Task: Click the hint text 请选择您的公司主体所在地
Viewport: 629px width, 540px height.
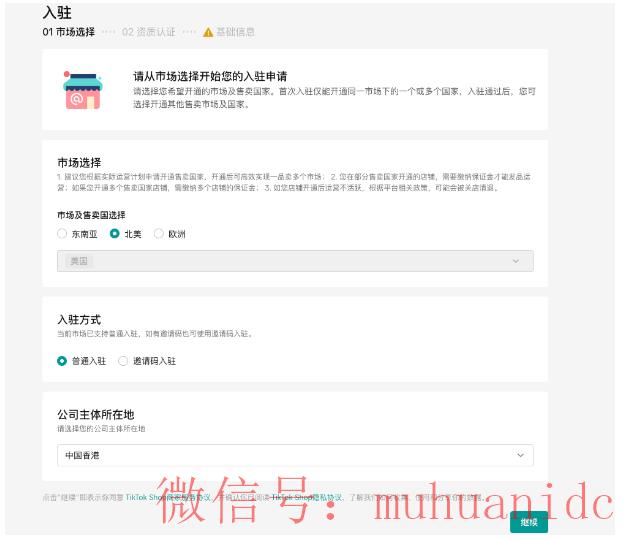Action: tap(101, 429)
